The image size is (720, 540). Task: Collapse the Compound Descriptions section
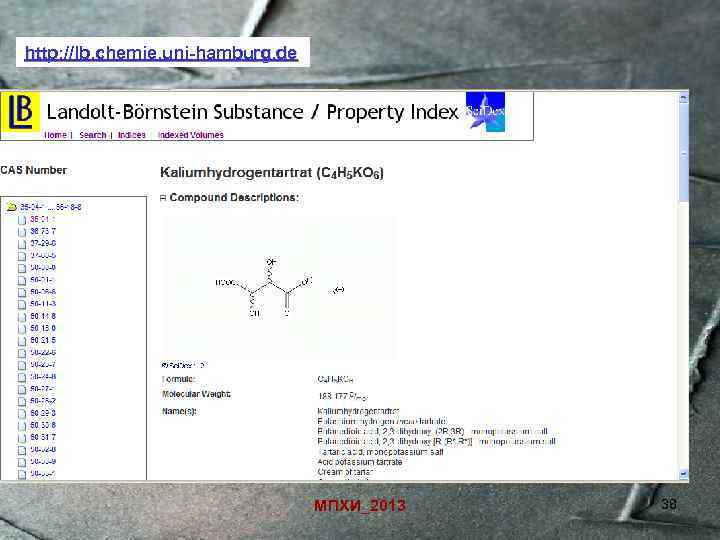coord(163,198)
